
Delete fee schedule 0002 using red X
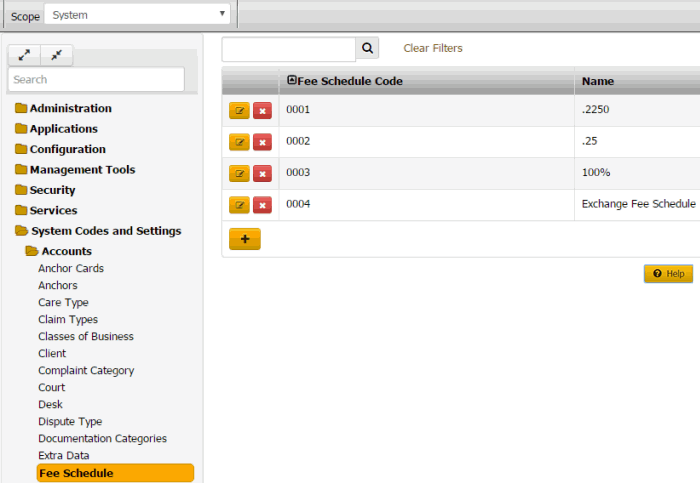click(262, 142)
